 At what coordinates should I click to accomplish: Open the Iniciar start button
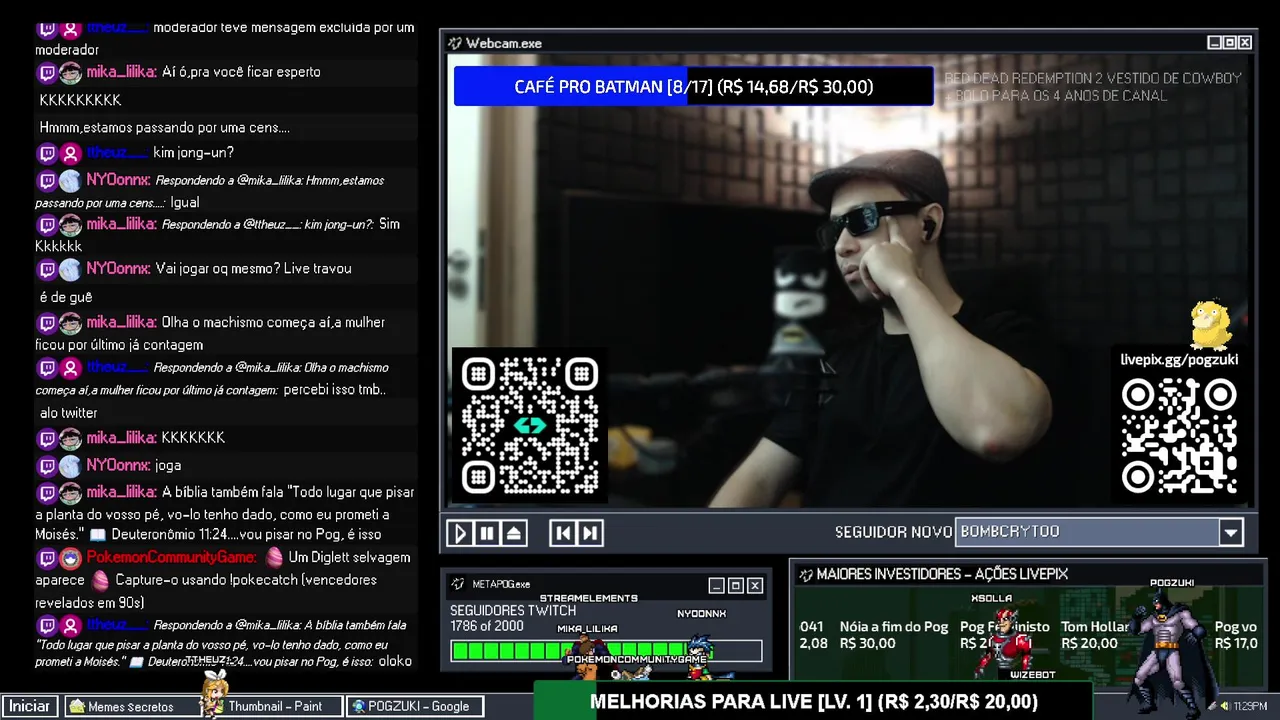pyautogui.click(x=29, y=706)
